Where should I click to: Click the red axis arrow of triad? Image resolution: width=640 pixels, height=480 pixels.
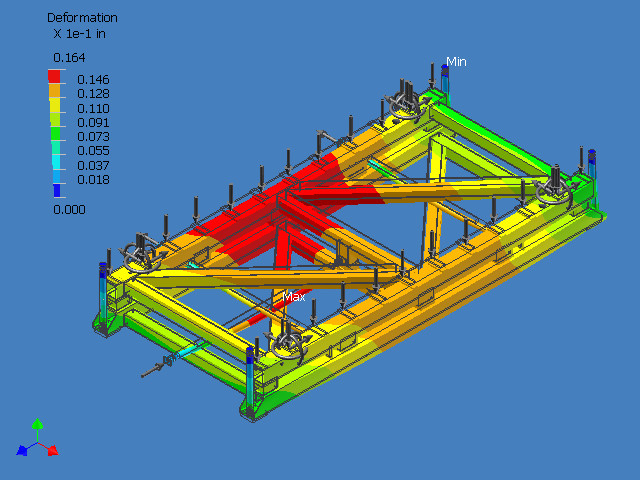click(52, 450)
